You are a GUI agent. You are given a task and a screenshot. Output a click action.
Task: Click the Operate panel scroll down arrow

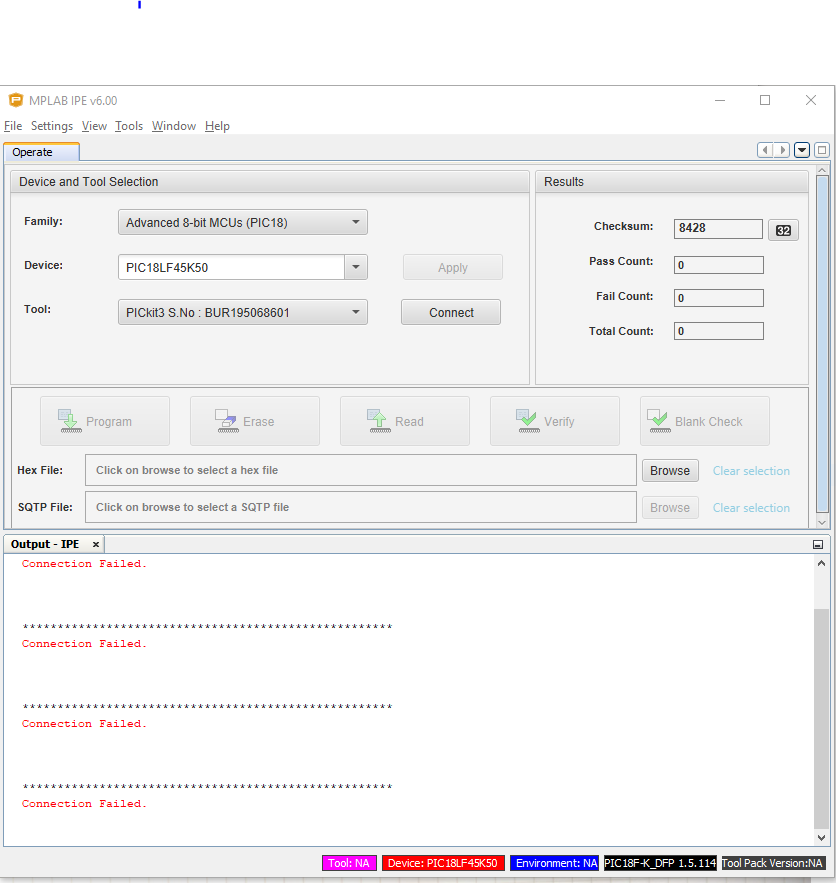[x=822, y=522]
